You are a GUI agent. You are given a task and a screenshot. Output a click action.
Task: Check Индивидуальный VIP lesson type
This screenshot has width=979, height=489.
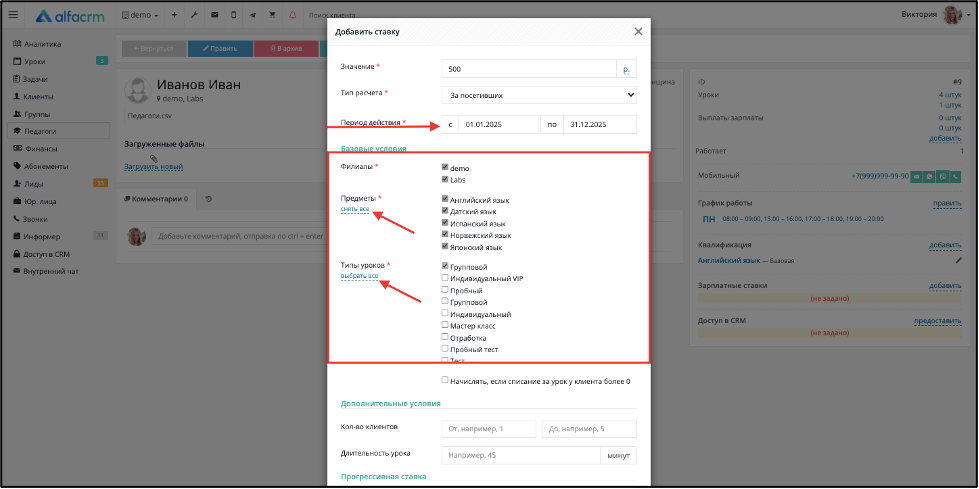click(445, 278)
